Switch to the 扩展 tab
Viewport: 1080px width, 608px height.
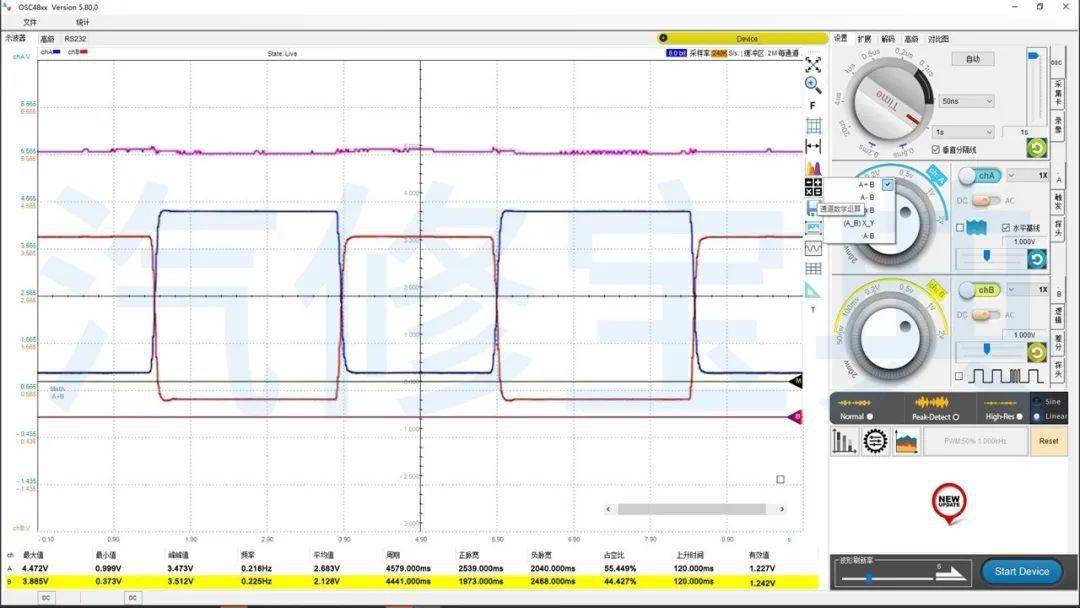click(864, 39)
